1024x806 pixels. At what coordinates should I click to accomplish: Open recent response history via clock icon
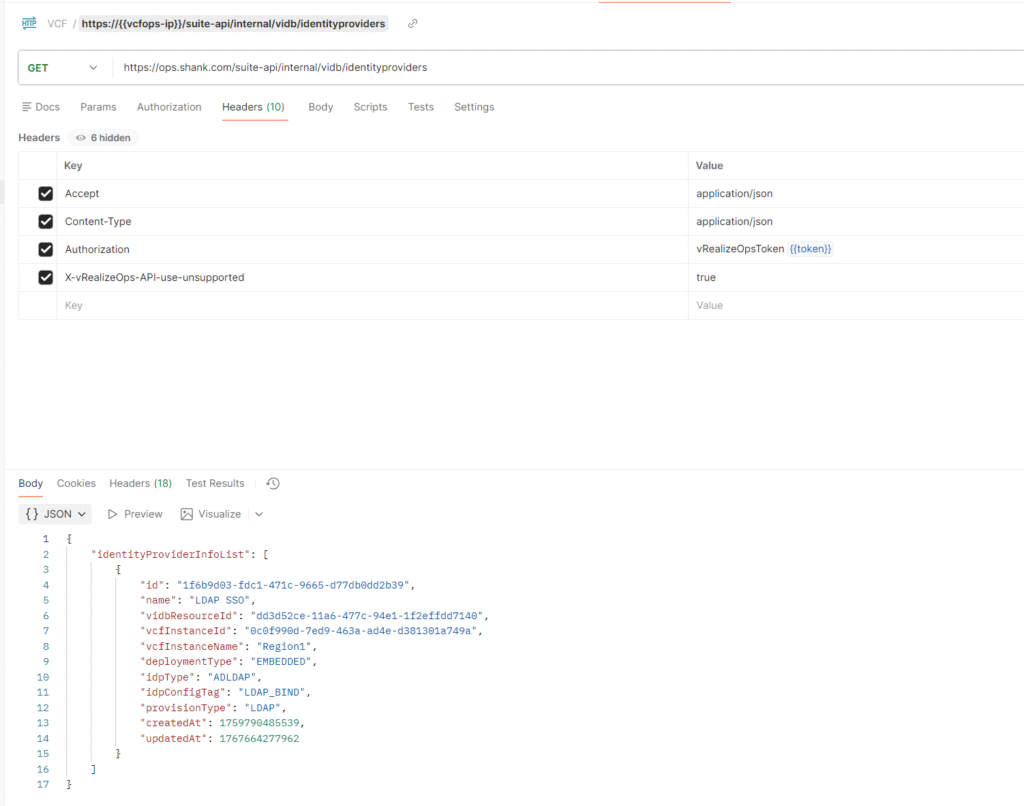(x=272, y=483)
